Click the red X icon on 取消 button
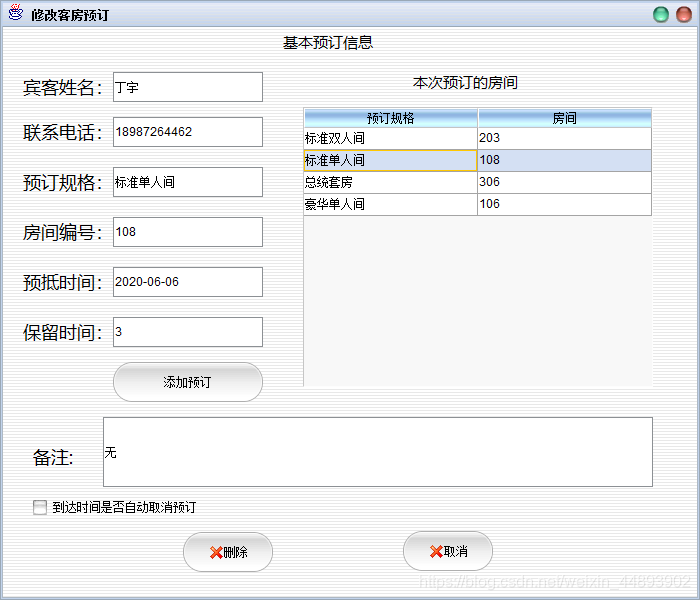 pyautogui.click(x=436, y=552)
